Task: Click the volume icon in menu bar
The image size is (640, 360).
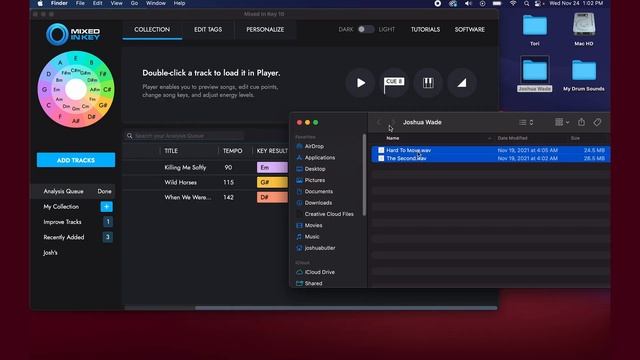Action: tap(468, 3)
